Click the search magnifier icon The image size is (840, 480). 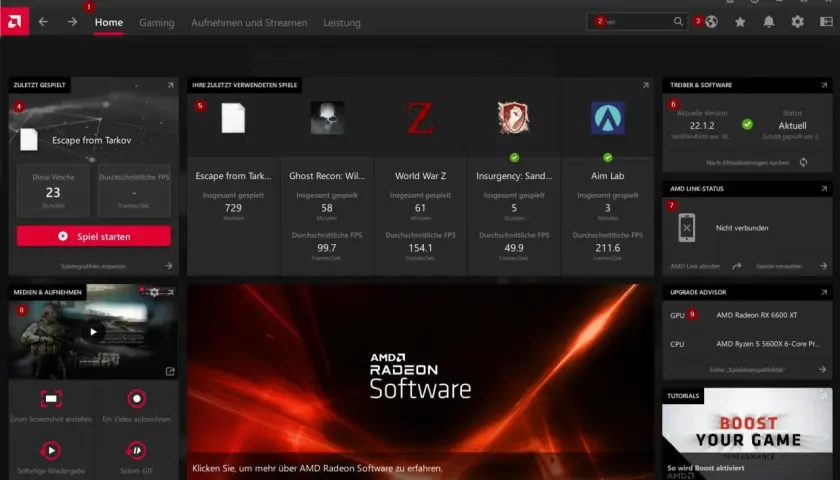coord(678,21)
